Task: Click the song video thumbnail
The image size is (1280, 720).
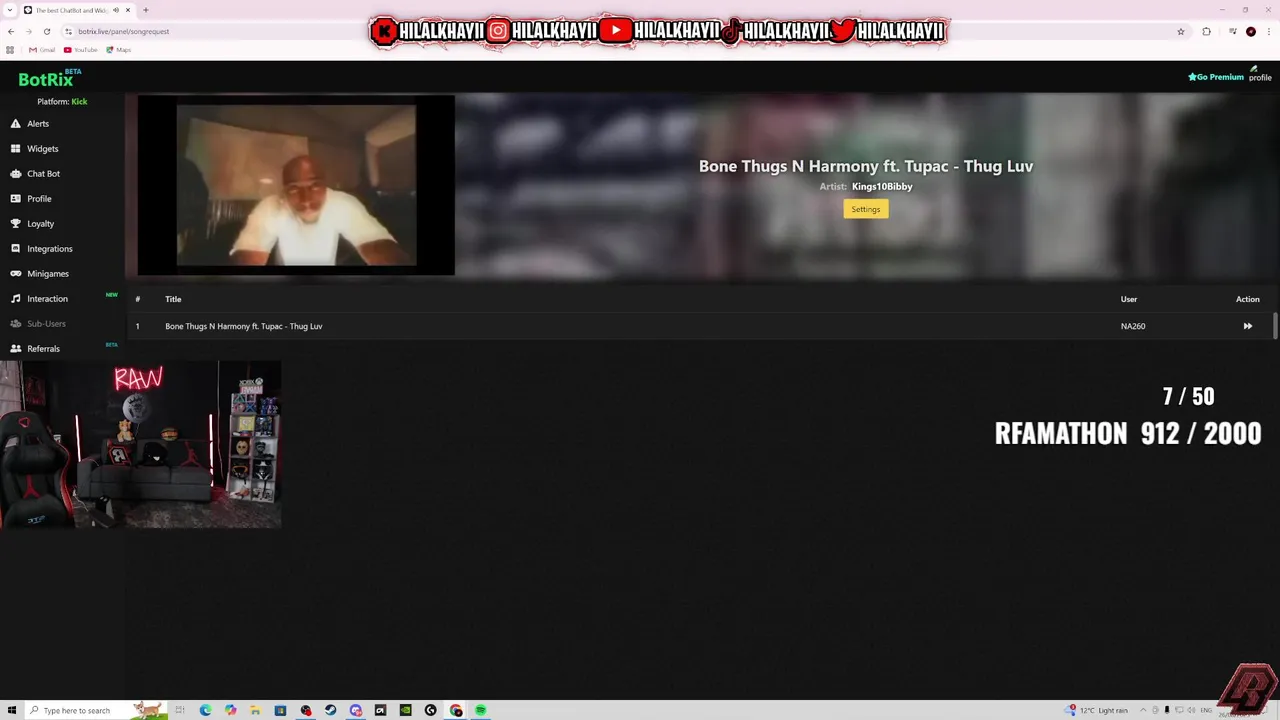Action: click(296, 185)
